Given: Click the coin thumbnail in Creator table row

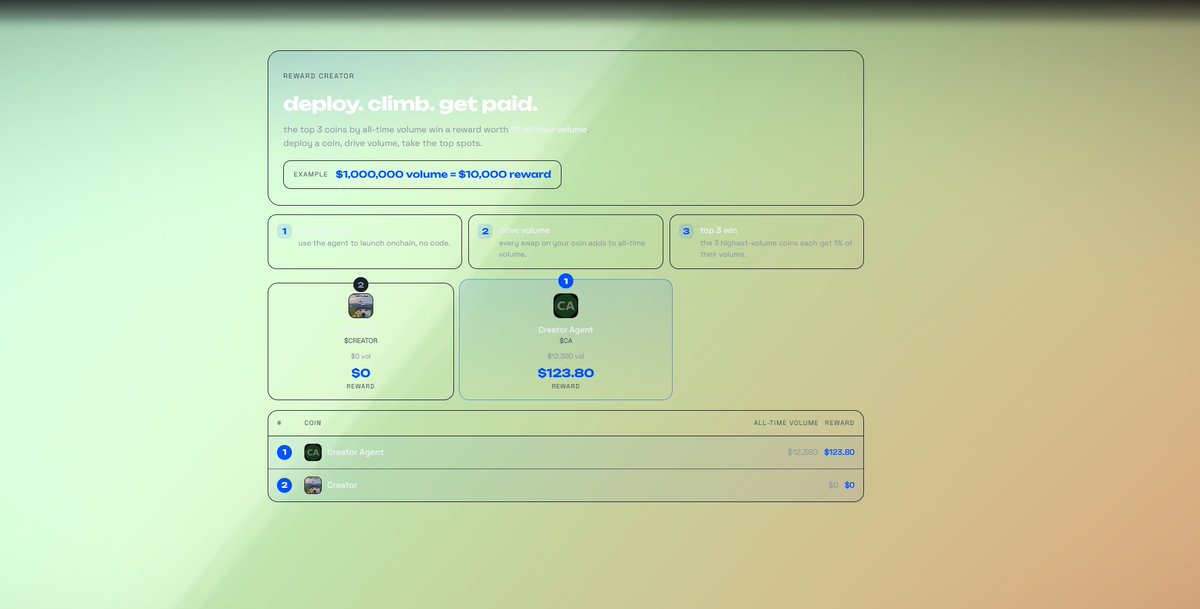Looking at the screenshot, I should (x=313, y=485).
